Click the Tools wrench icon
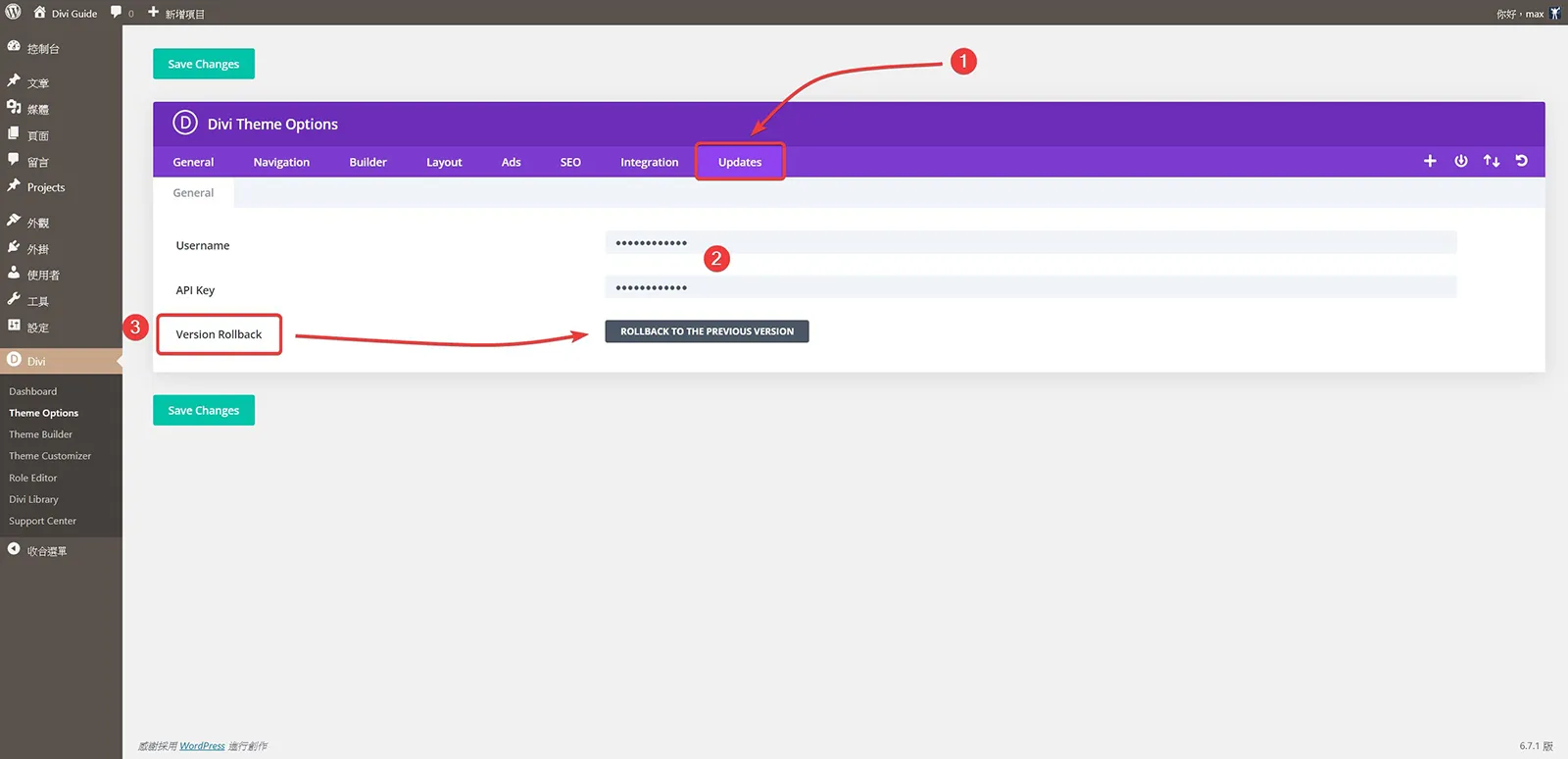 [14, 300]
